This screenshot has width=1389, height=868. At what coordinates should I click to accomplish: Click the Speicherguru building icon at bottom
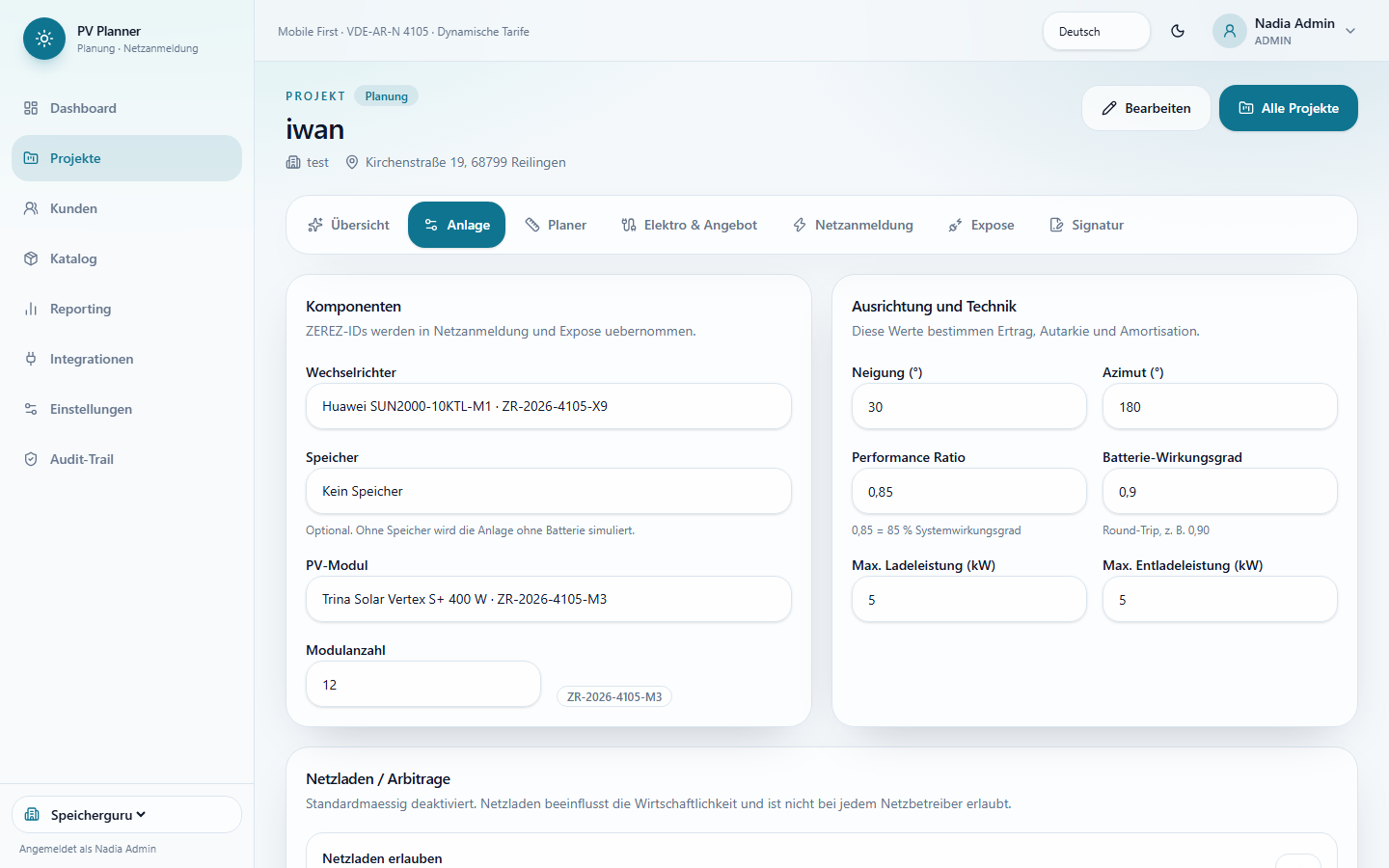tap(32, 815)
